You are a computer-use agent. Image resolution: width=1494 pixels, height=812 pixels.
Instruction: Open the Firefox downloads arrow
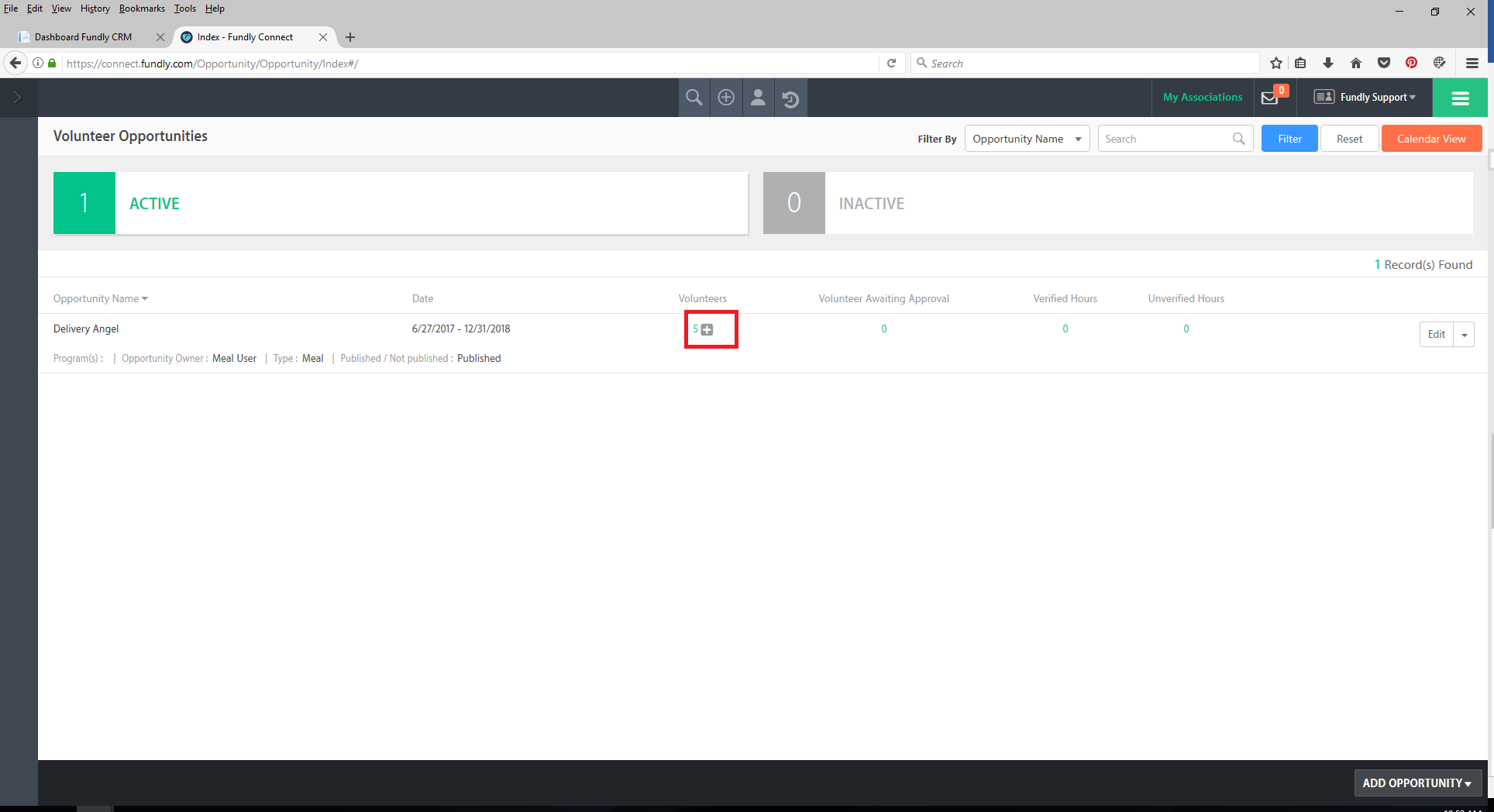1328,64
